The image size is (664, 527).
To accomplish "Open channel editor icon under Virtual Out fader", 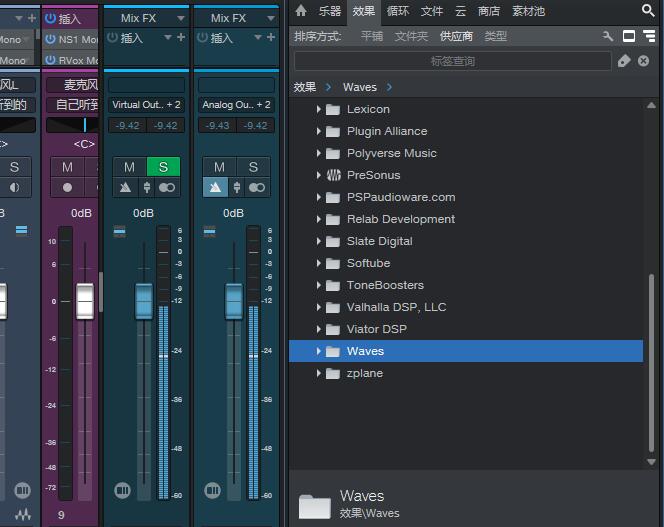I will [x=122, y=490].
